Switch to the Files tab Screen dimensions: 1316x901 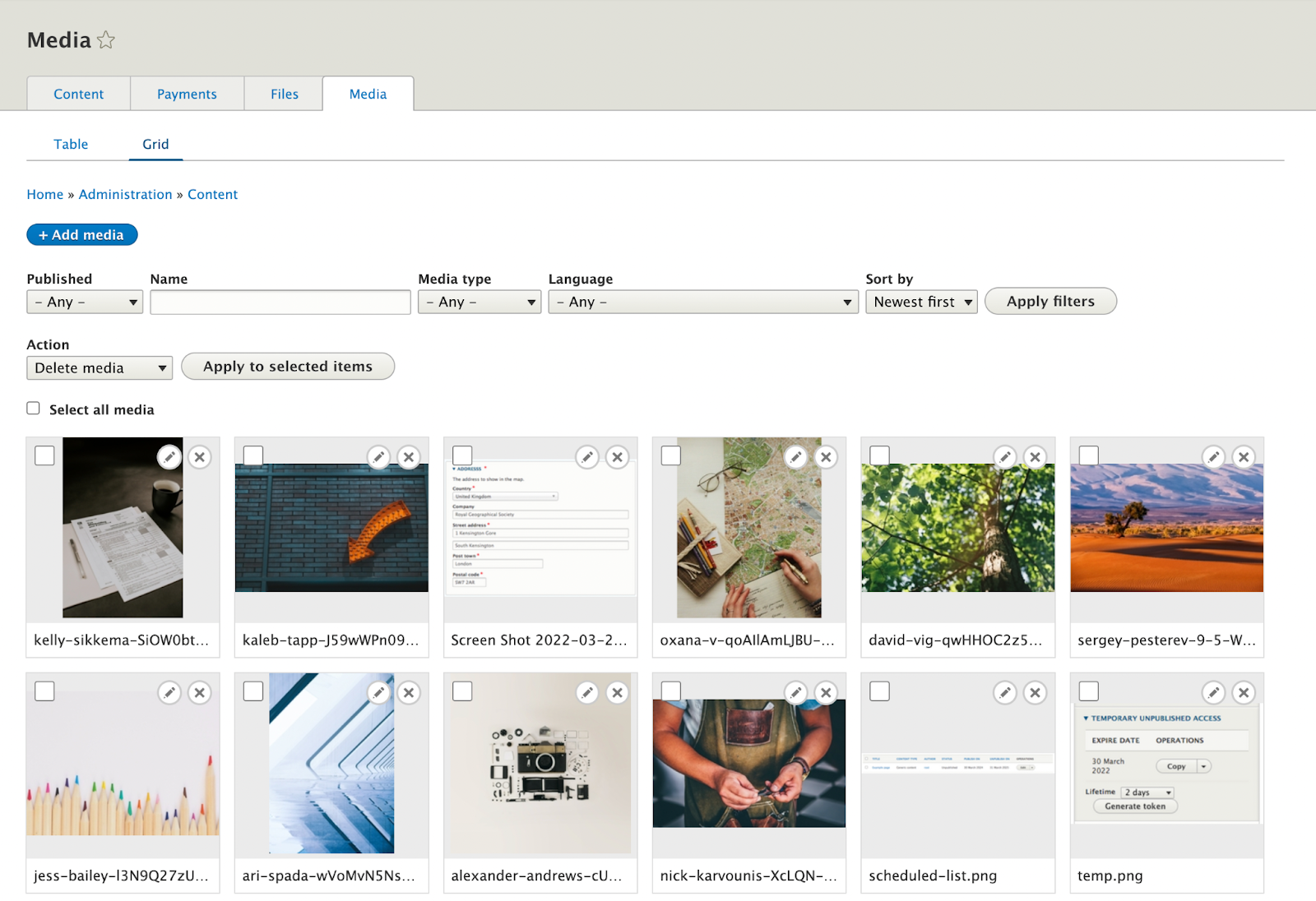point(285,94)
